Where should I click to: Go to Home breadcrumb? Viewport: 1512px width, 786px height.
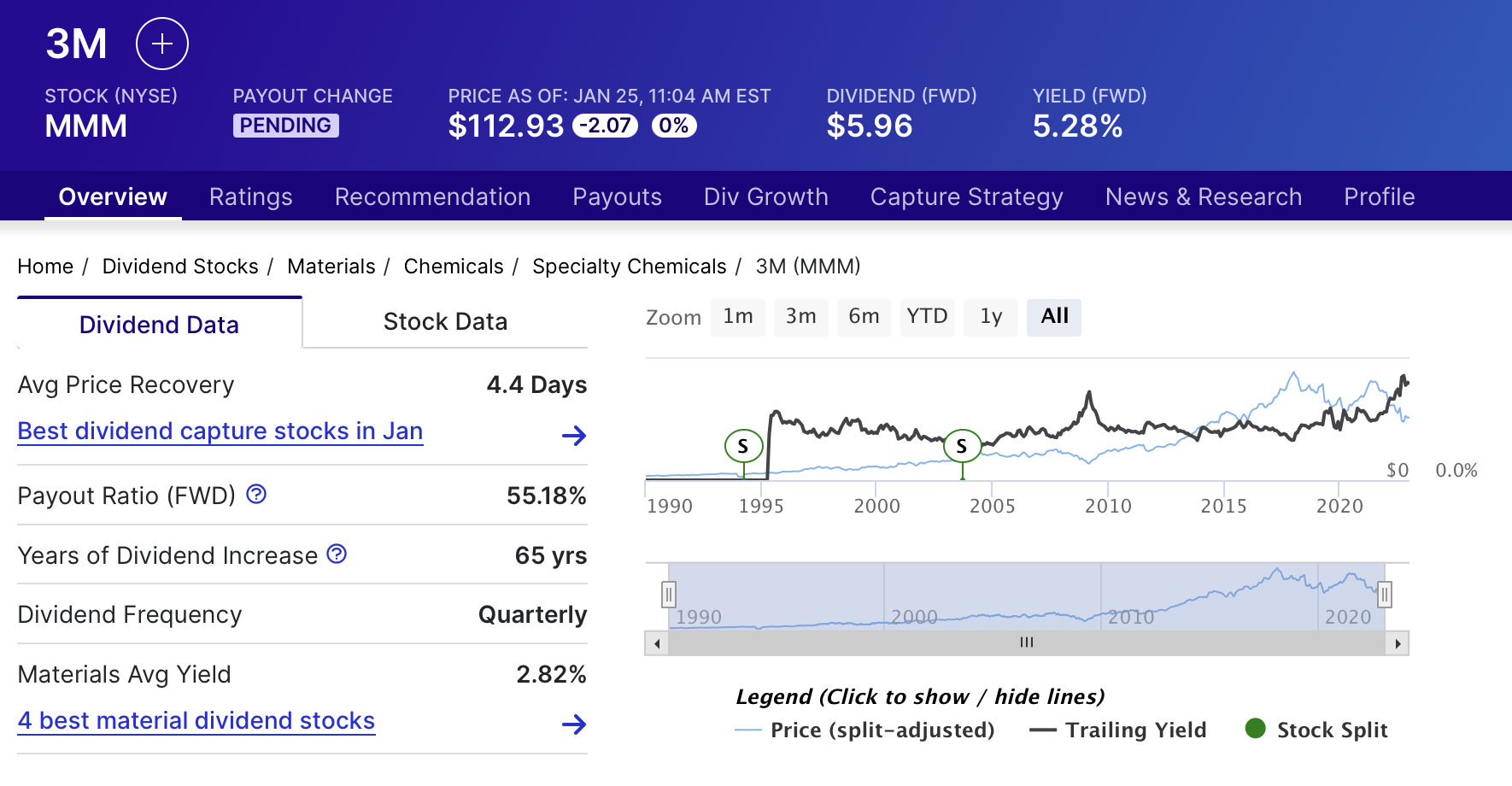click(x=45, y=267)
